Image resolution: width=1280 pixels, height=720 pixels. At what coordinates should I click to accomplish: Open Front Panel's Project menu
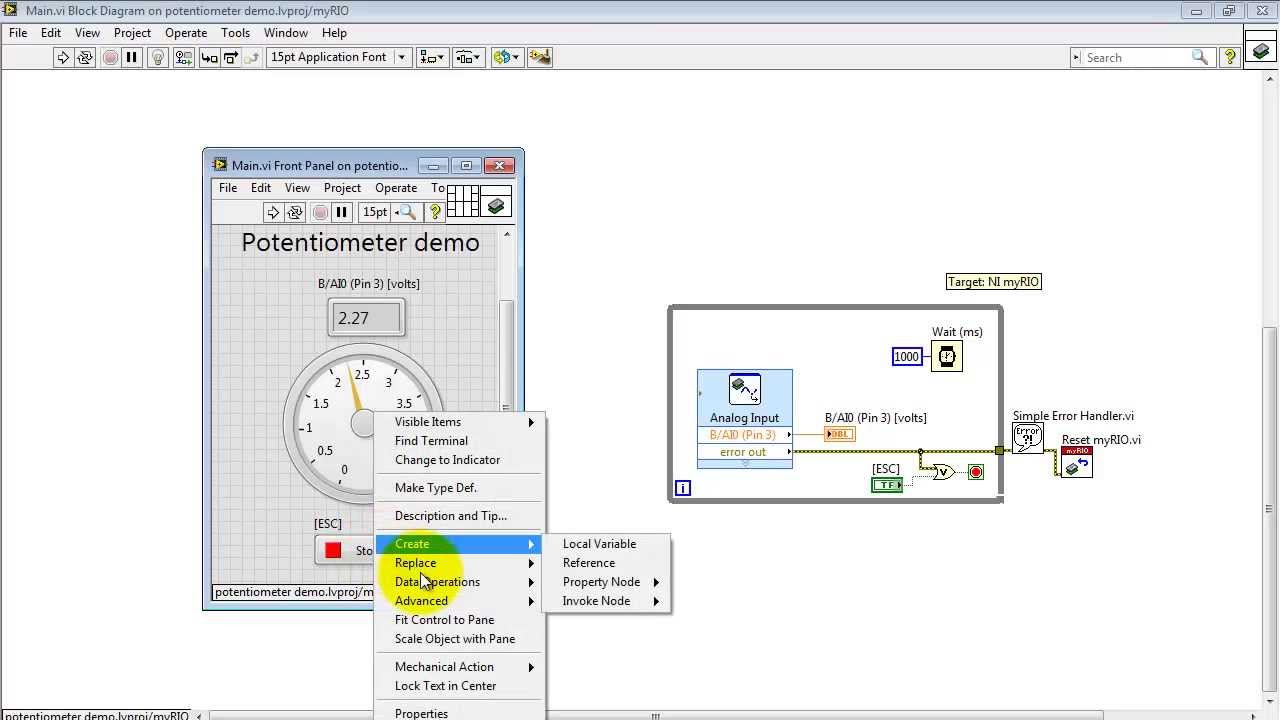[342, 187]
